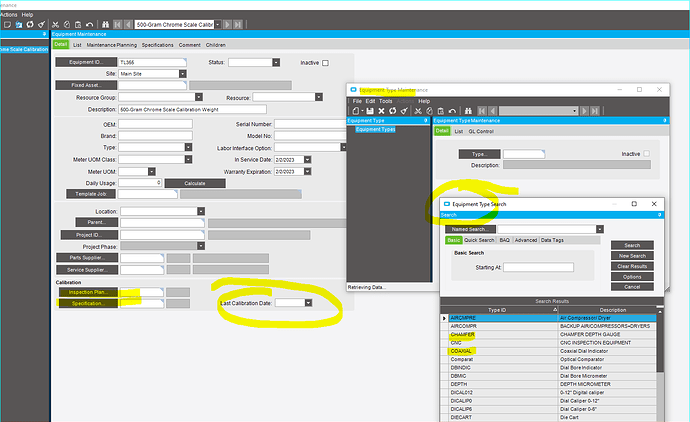Screen dimensions: 690x422
Task: Click the New Search button
Action: click(632, 256)
